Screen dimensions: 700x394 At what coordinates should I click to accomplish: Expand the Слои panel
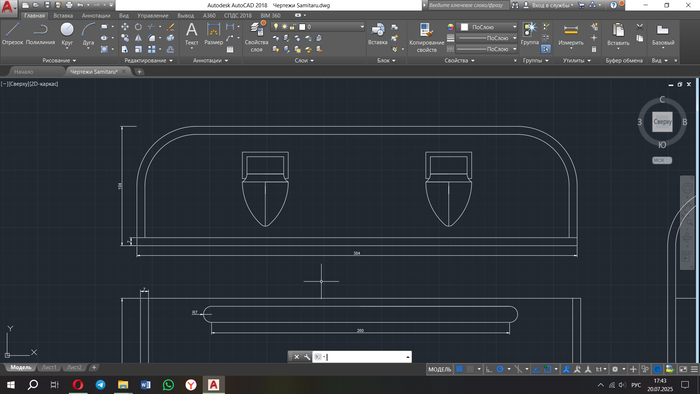pyautogui.click(x=304, y=60)
